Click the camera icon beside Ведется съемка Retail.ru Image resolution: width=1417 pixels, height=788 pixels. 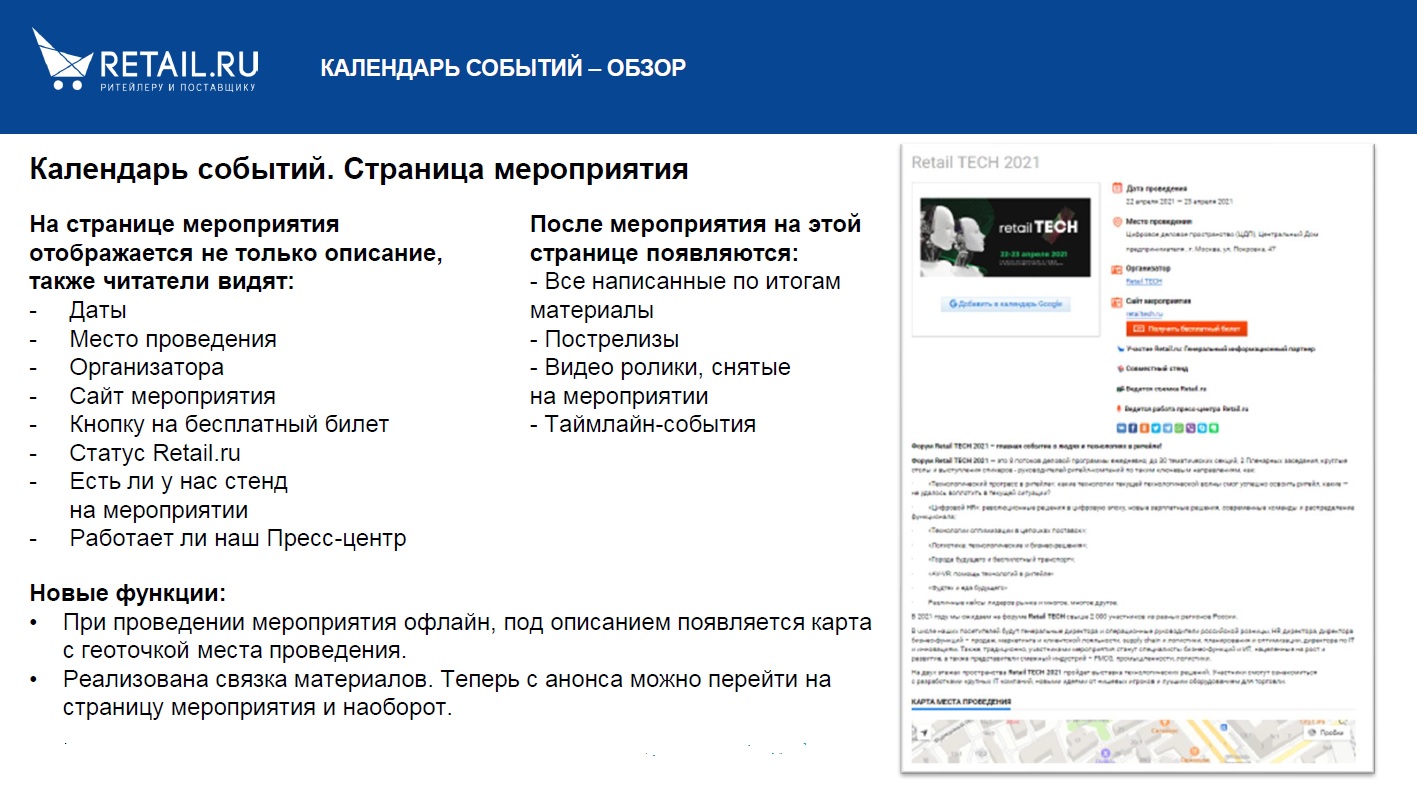1120,389
